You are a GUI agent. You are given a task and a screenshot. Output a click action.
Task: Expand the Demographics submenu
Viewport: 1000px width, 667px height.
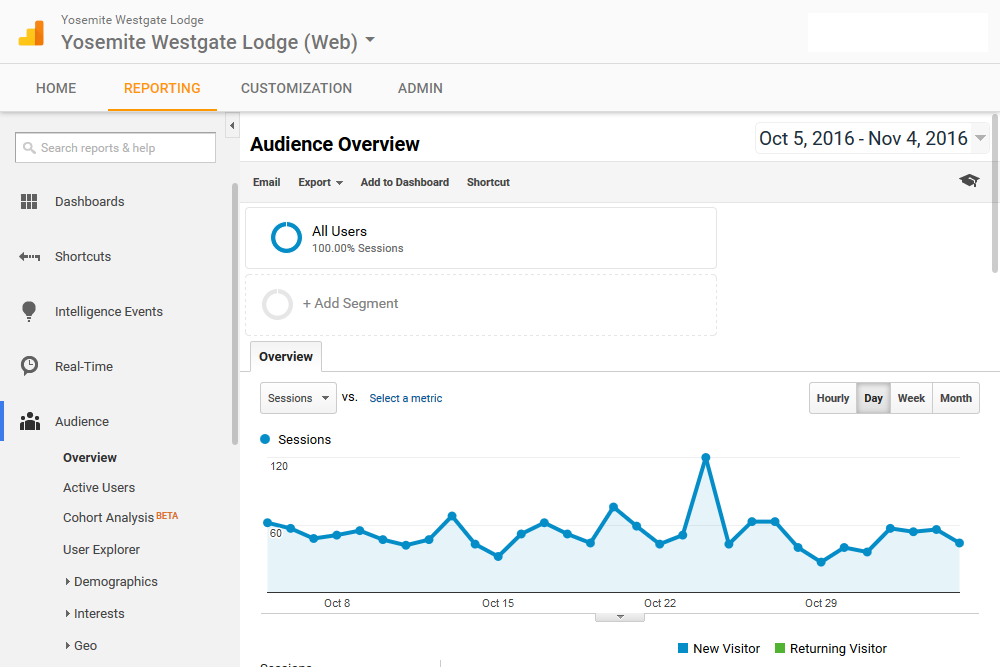(x=68, y=582)
